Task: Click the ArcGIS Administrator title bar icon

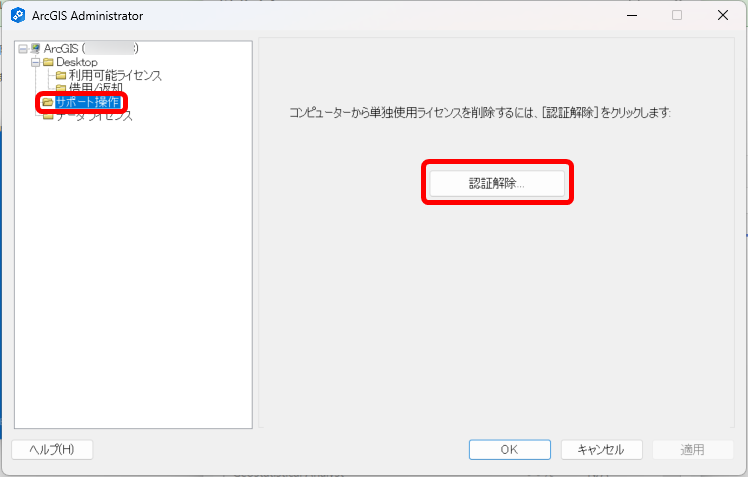Action: (x=17, y=16)
